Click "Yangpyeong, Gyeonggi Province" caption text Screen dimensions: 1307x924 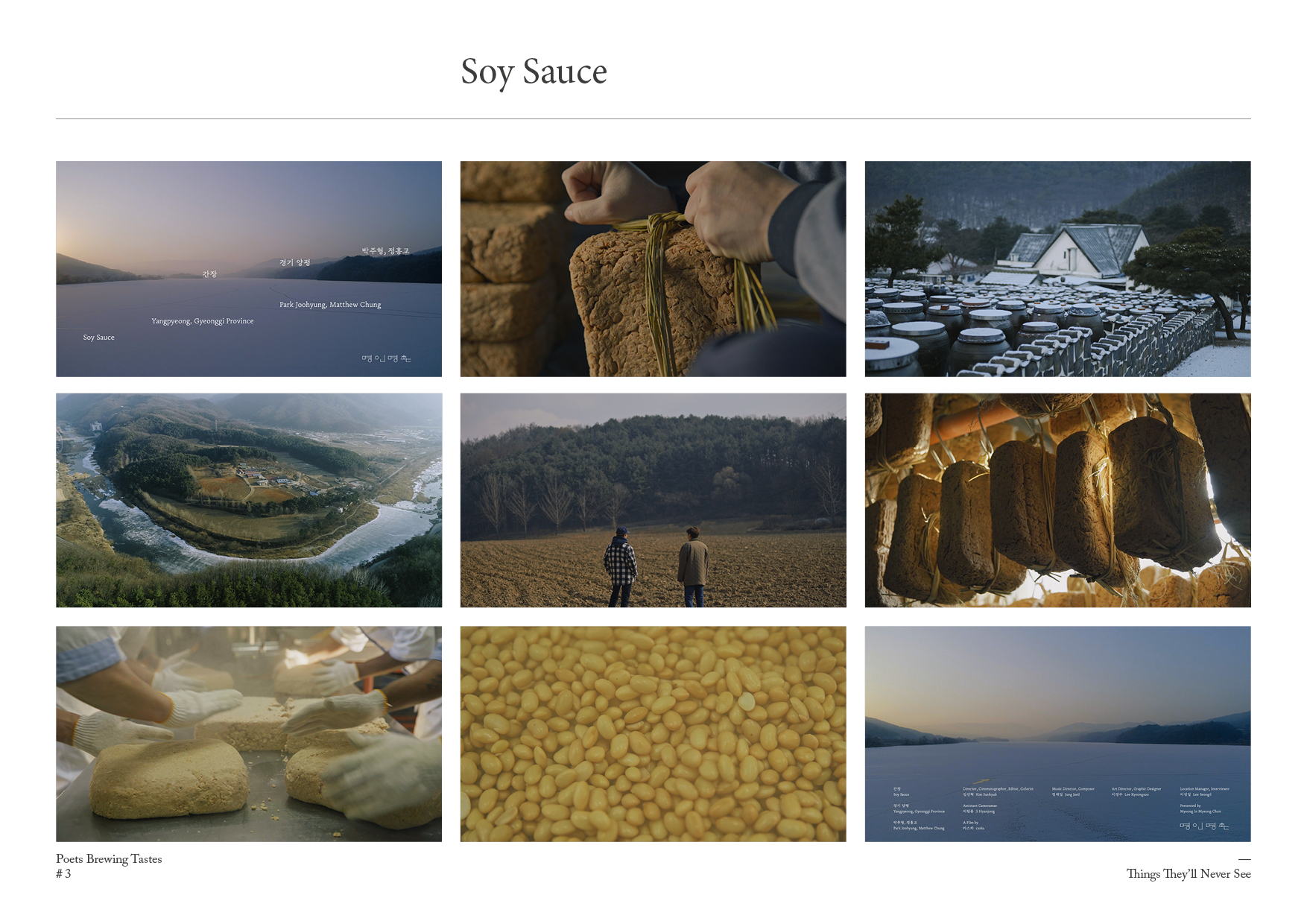[x=203, y=321]
